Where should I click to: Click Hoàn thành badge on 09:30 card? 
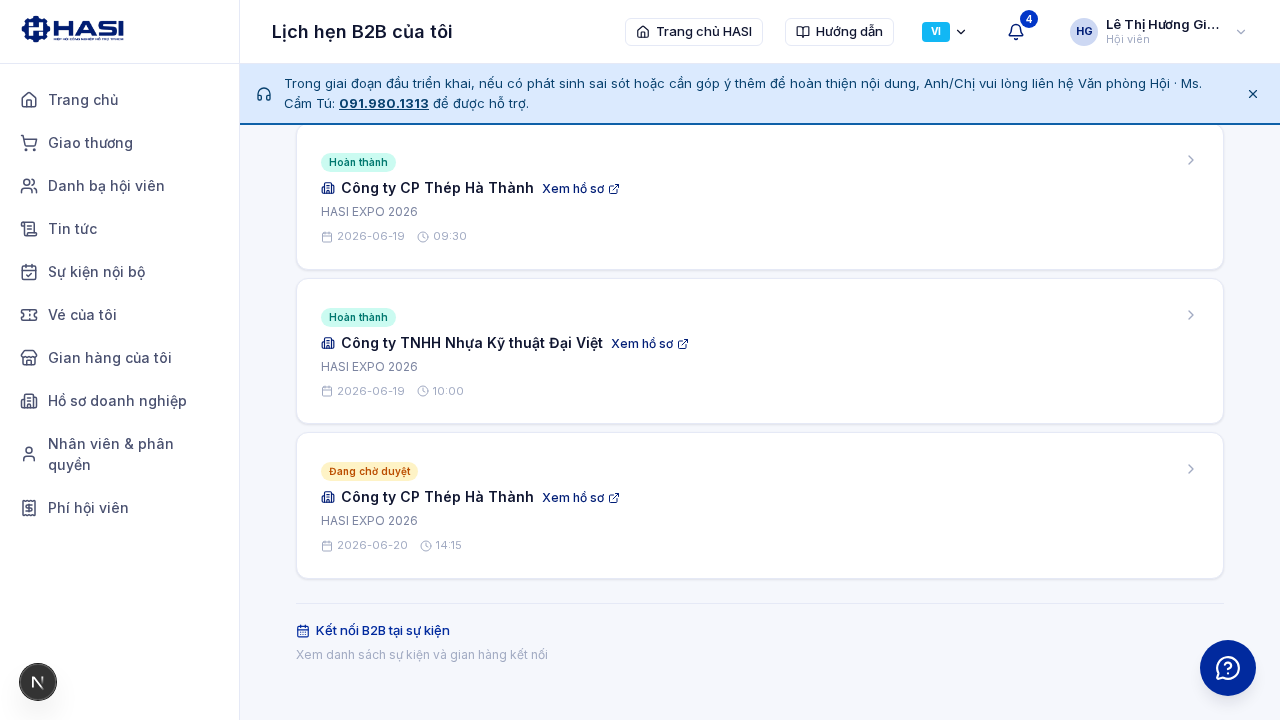coord(358,162)
